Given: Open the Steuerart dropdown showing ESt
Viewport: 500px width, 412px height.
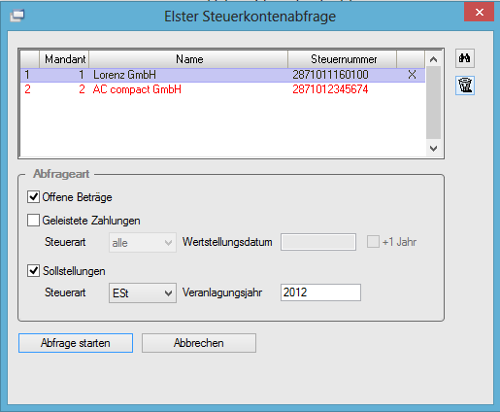Looking at the screenshot, I should tap(143, 293).
